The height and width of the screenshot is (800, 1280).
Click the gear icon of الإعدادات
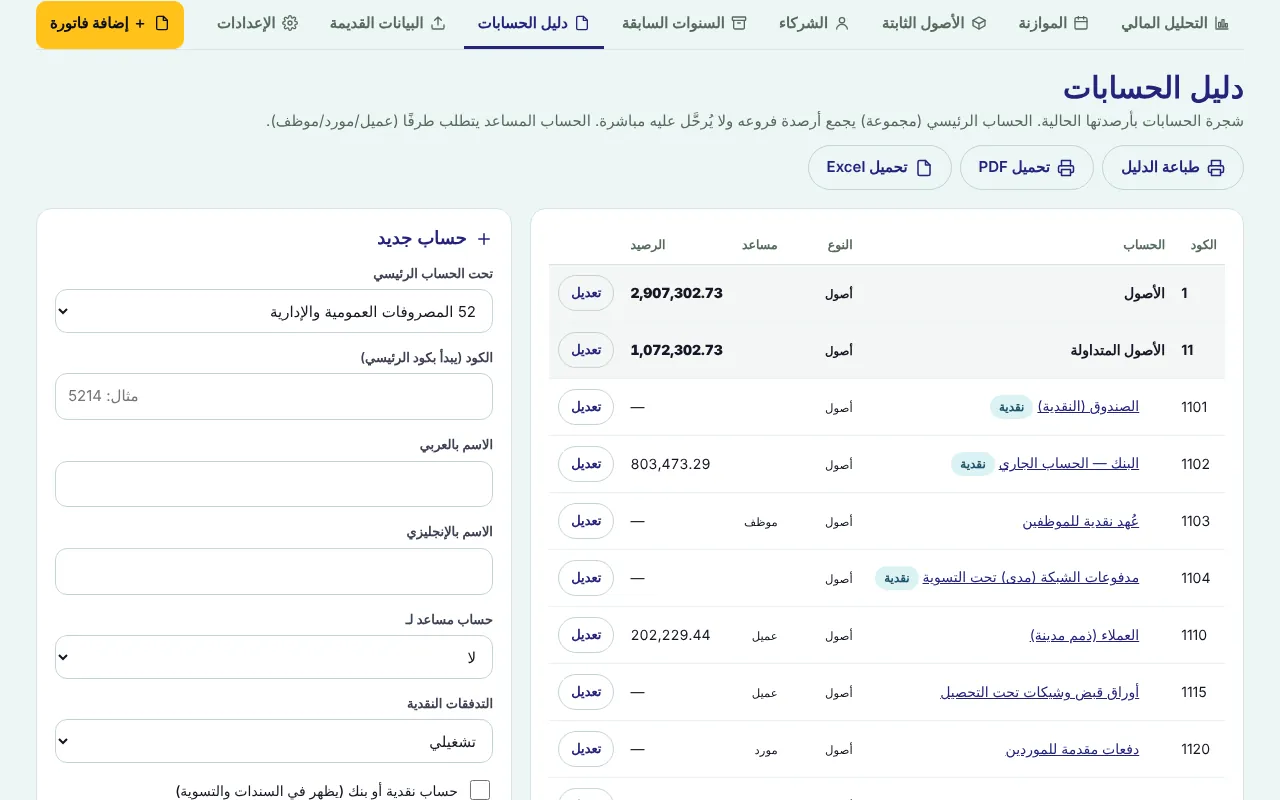(x=290, y=23)
